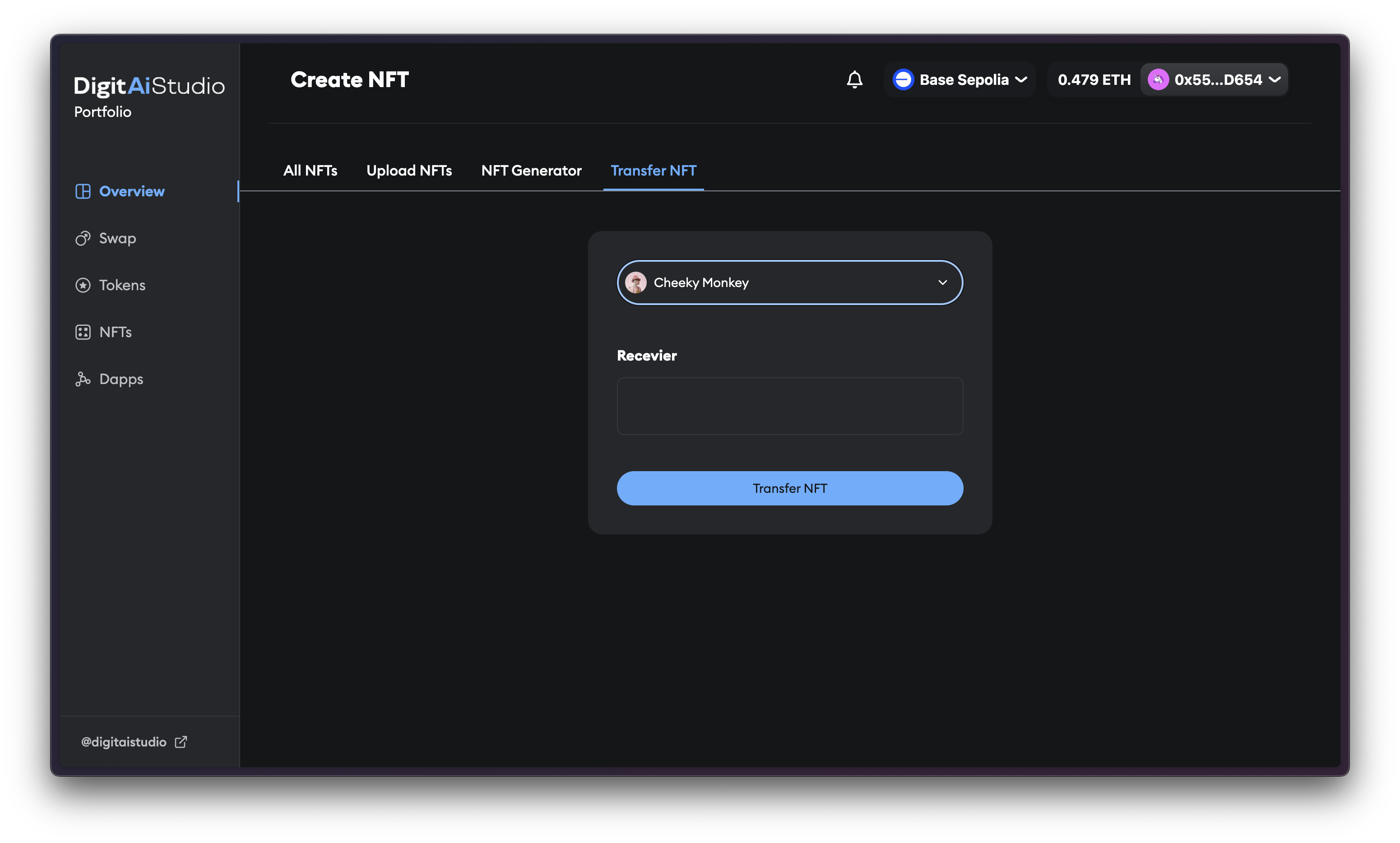Viewport: 1400px width, 843px height.
Task: Open the Upload NFTs tab
Action: click(409, 171)
